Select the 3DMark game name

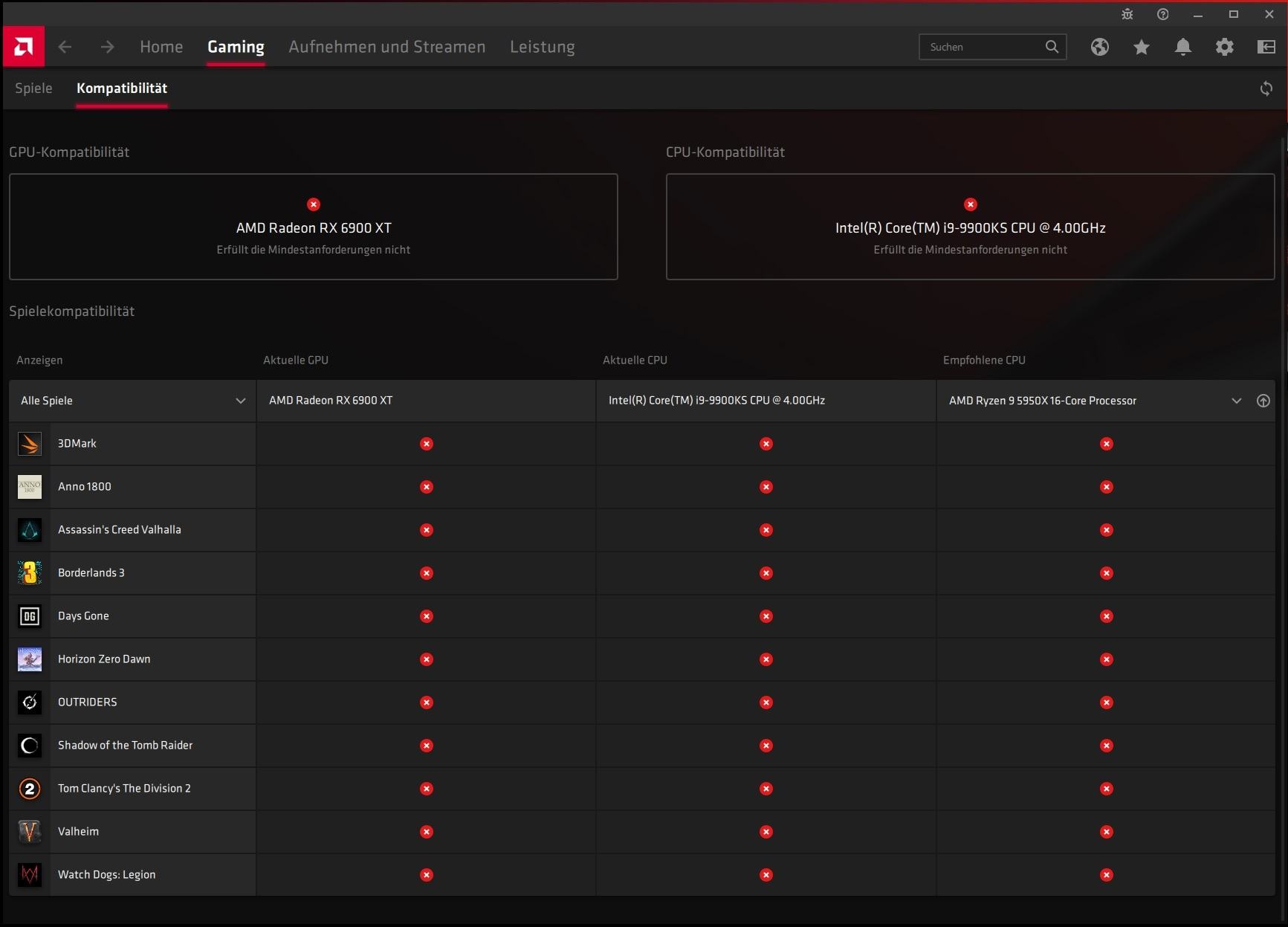[x=77, y=444]
